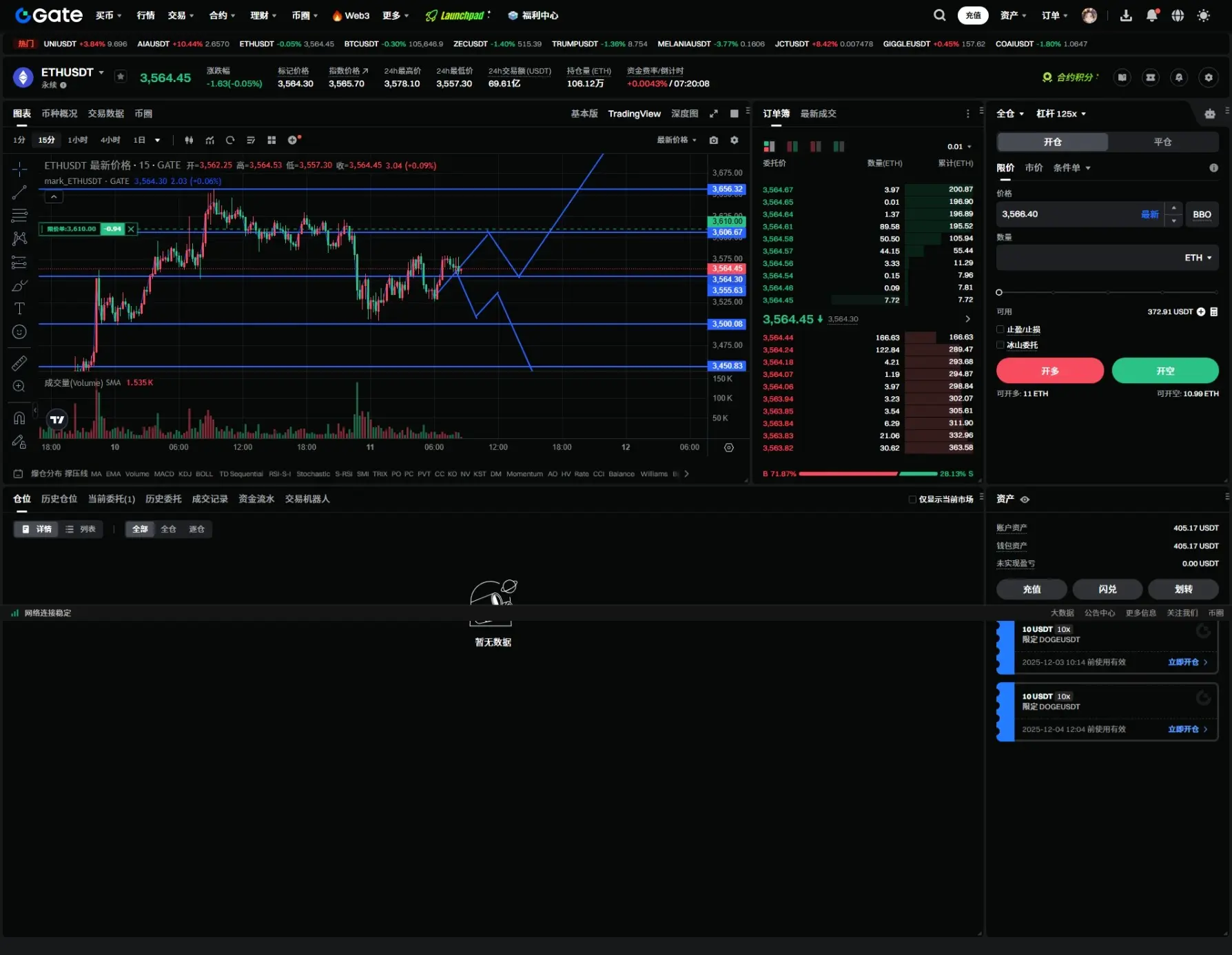Lock all drawing tools

pyautogui.click(x=19, y=442)
